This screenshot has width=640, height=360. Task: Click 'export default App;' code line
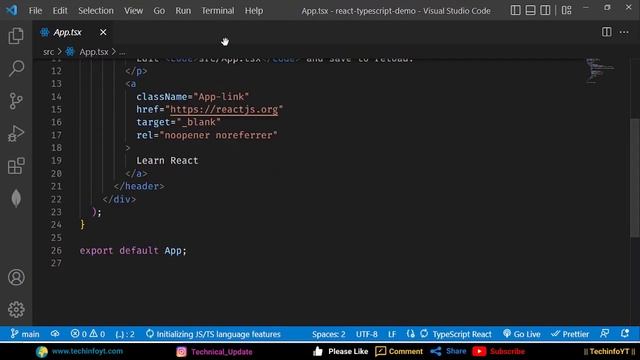pos(133,250)
